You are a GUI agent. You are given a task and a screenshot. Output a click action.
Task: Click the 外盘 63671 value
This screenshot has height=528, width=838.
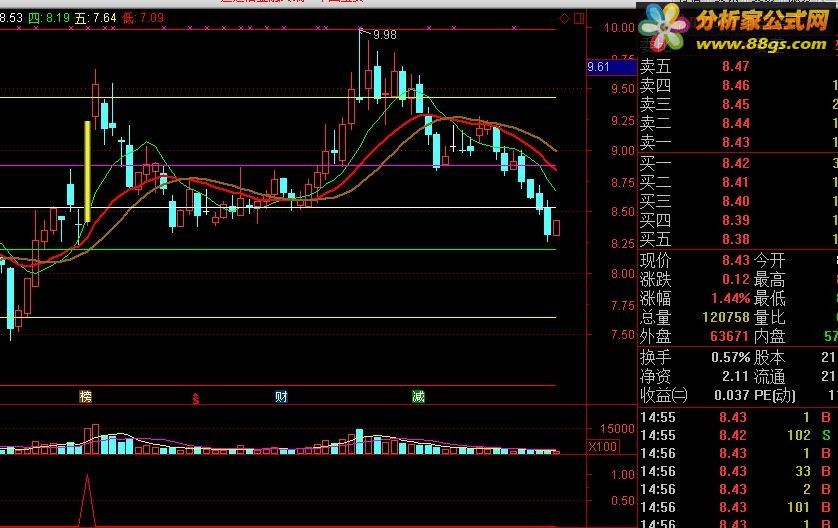pos(730,336)
